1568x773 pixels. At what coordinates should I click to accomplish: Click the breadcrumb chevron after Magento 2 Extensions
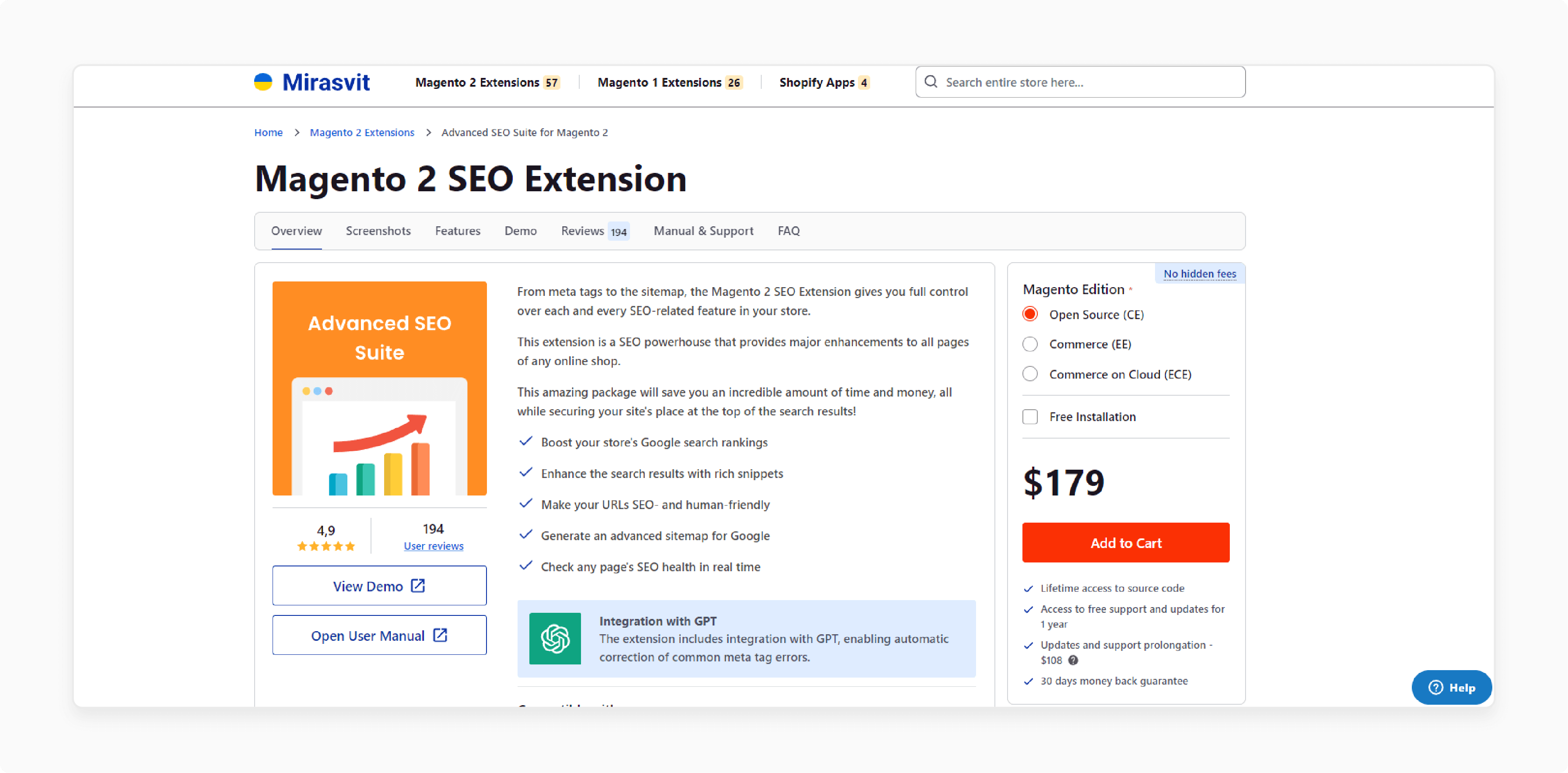428,132
